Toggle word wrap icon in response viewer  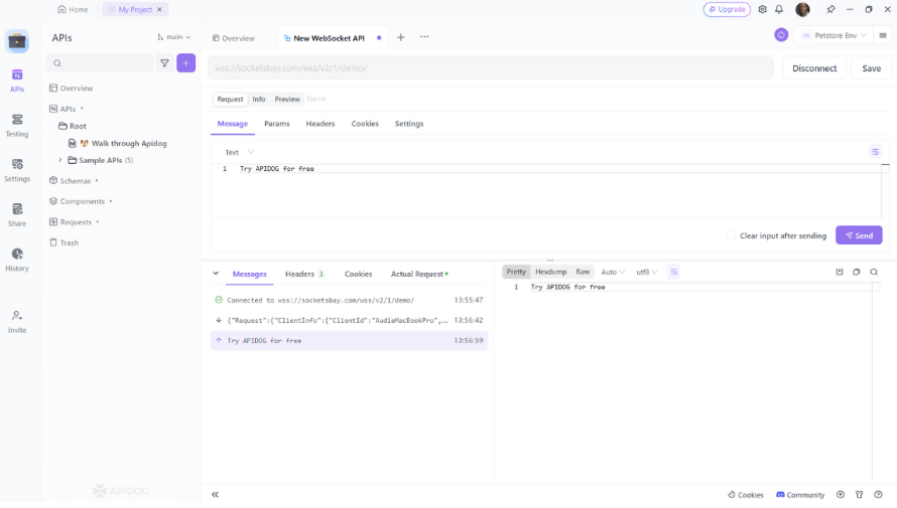(x=673, y=272)
